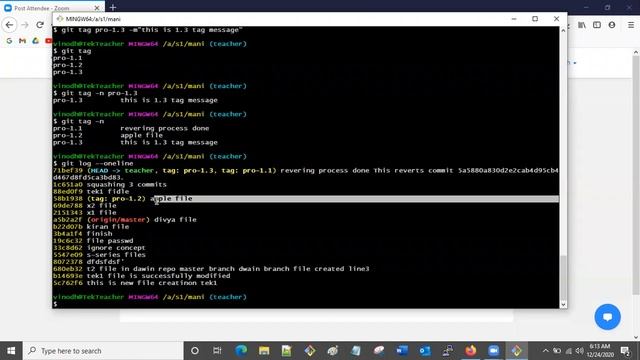
Task: Click the last empty '$' prompt line
Action: click(x=55, y=304)
